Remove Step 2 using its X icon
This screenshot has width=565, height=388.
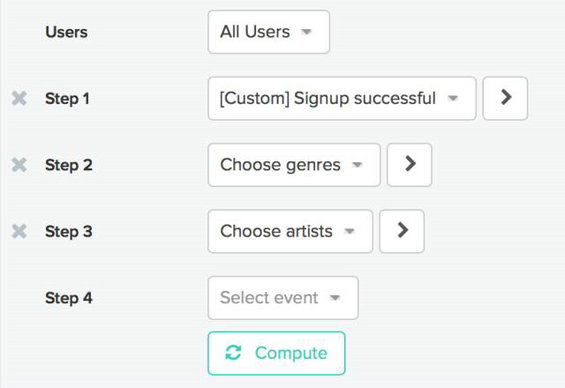click(x=19, y=165)
